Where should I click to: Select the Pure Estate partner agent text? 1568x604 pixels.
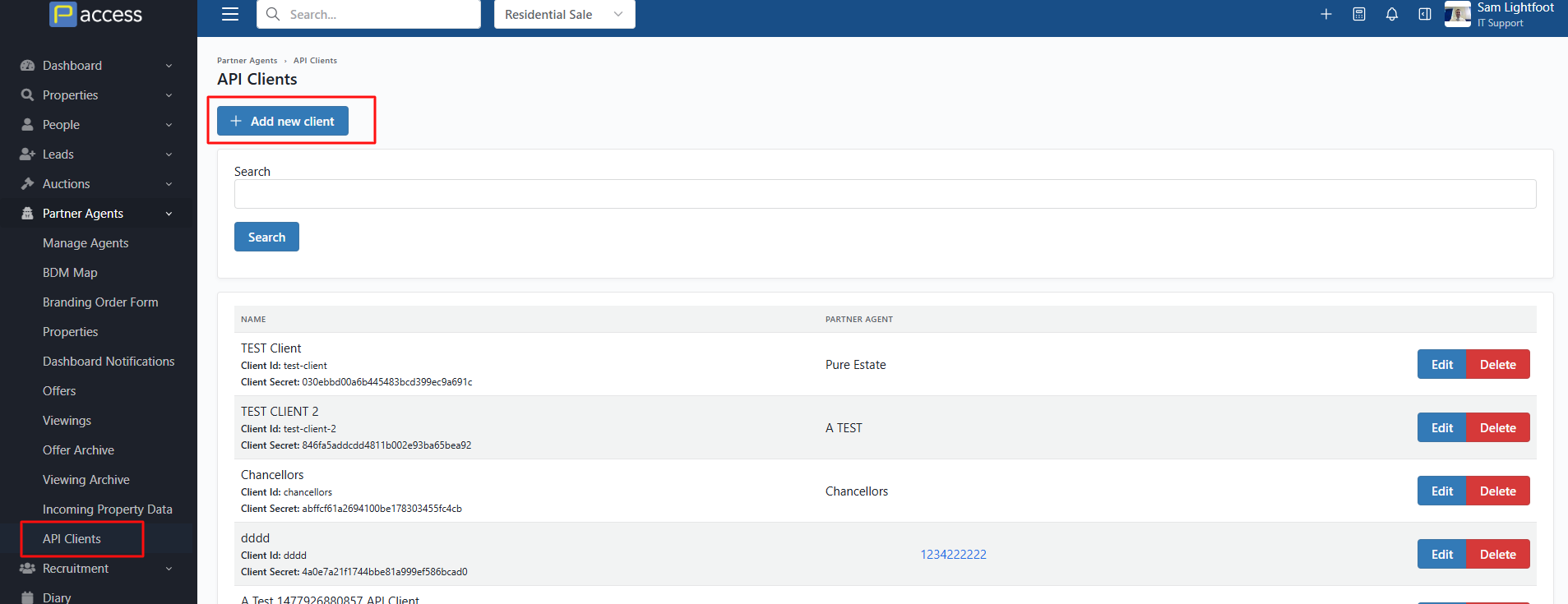(x=856, y=365)
